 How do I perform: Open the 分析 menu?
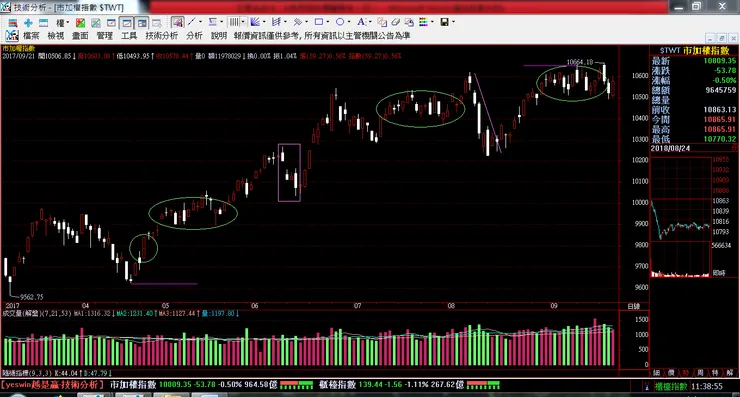pyautogui.click(x=194, y=36)
